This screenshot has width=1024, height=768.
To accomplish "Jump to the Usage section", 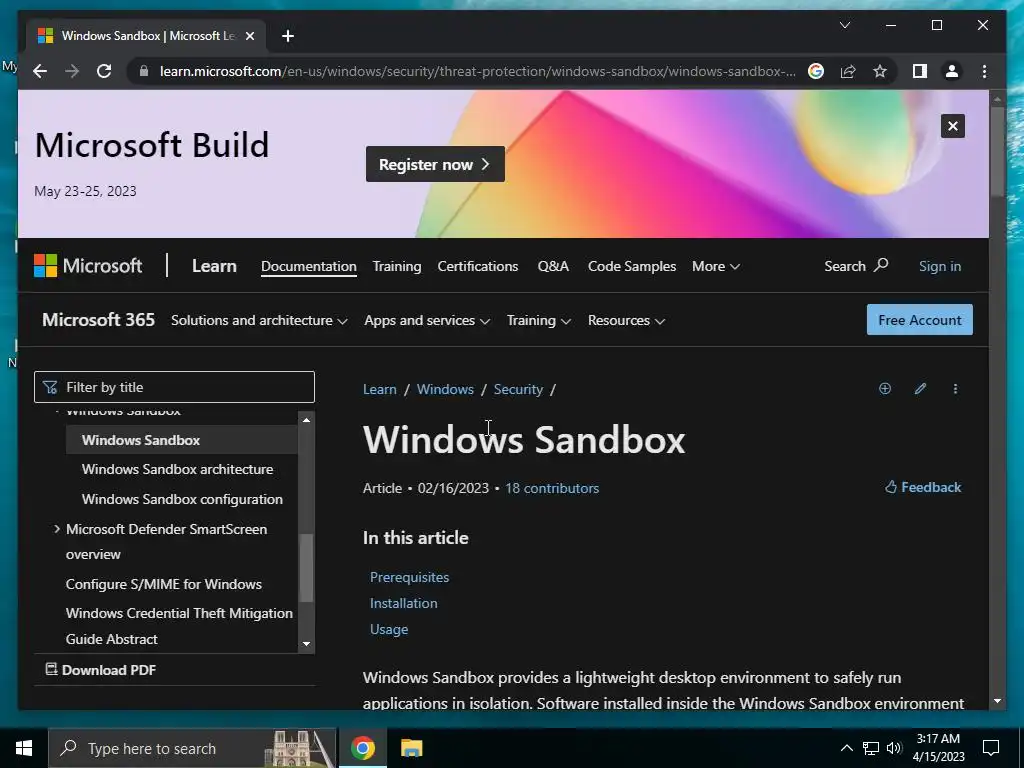I will [389, 630].
